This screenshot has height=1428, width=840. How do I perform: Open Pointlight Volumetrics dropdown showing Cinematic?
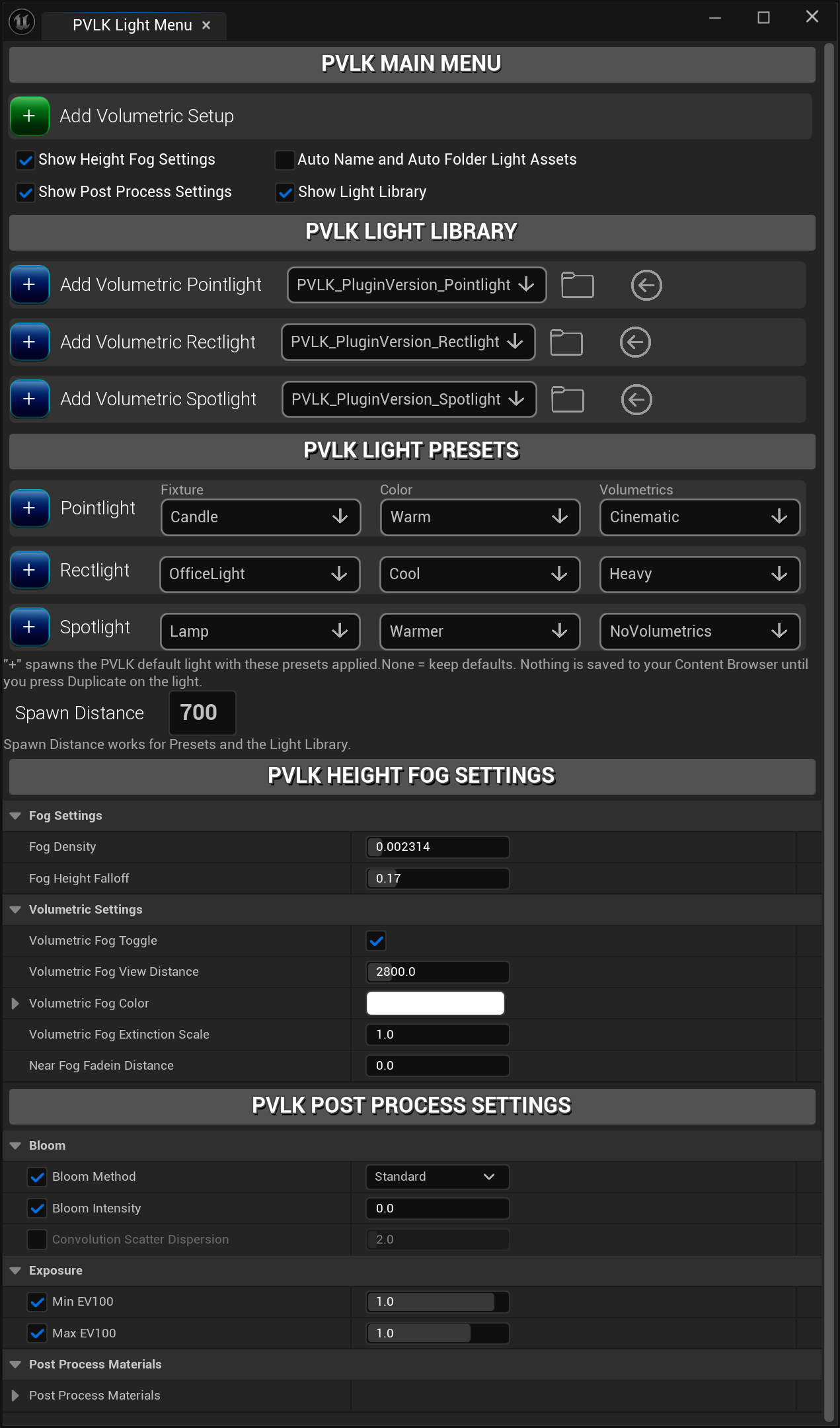coord(699,517)
